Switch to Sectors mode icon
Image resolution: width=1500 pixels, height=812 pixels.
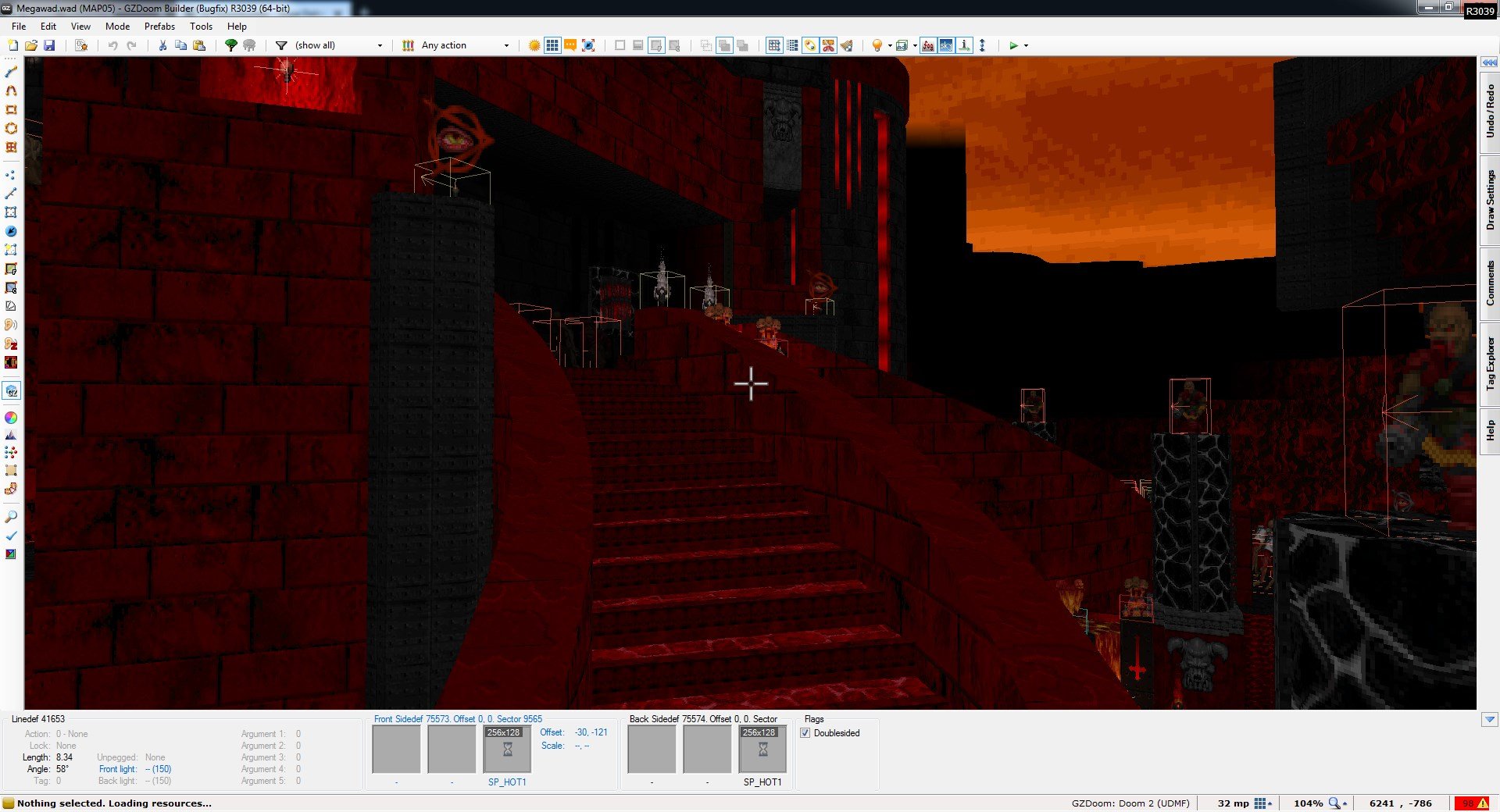point(11,212)
